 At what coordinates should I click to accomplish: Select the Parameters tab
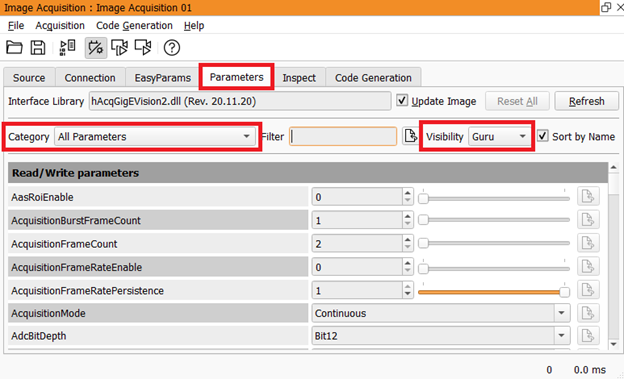[x=236, y=77]
